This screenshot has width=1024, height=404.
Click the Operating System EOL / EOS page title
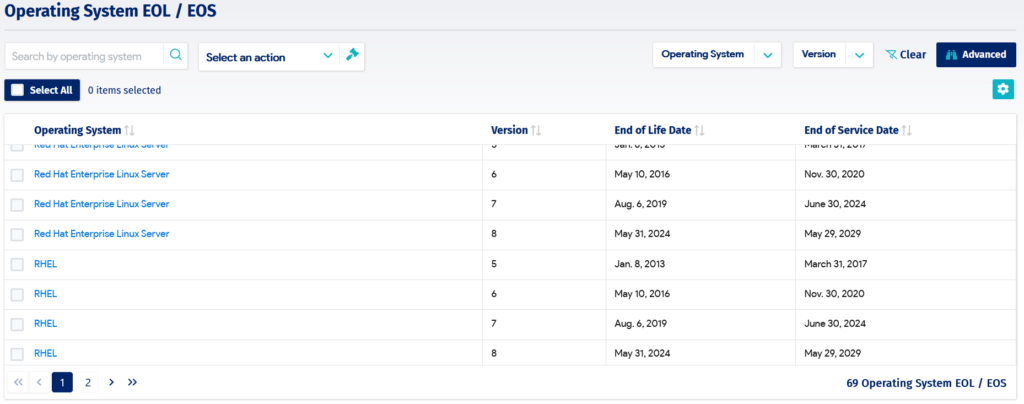[111, 10]
